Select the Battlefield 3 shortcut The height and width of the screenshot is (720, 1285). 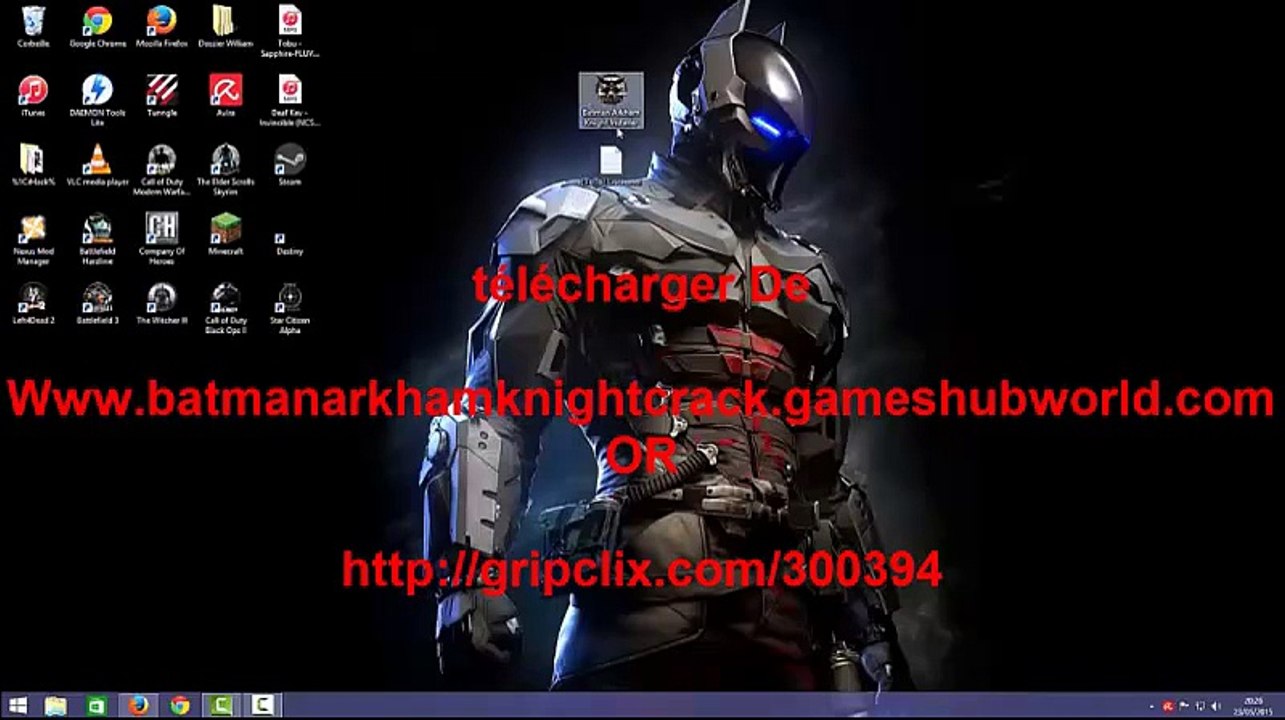point(97,303)
